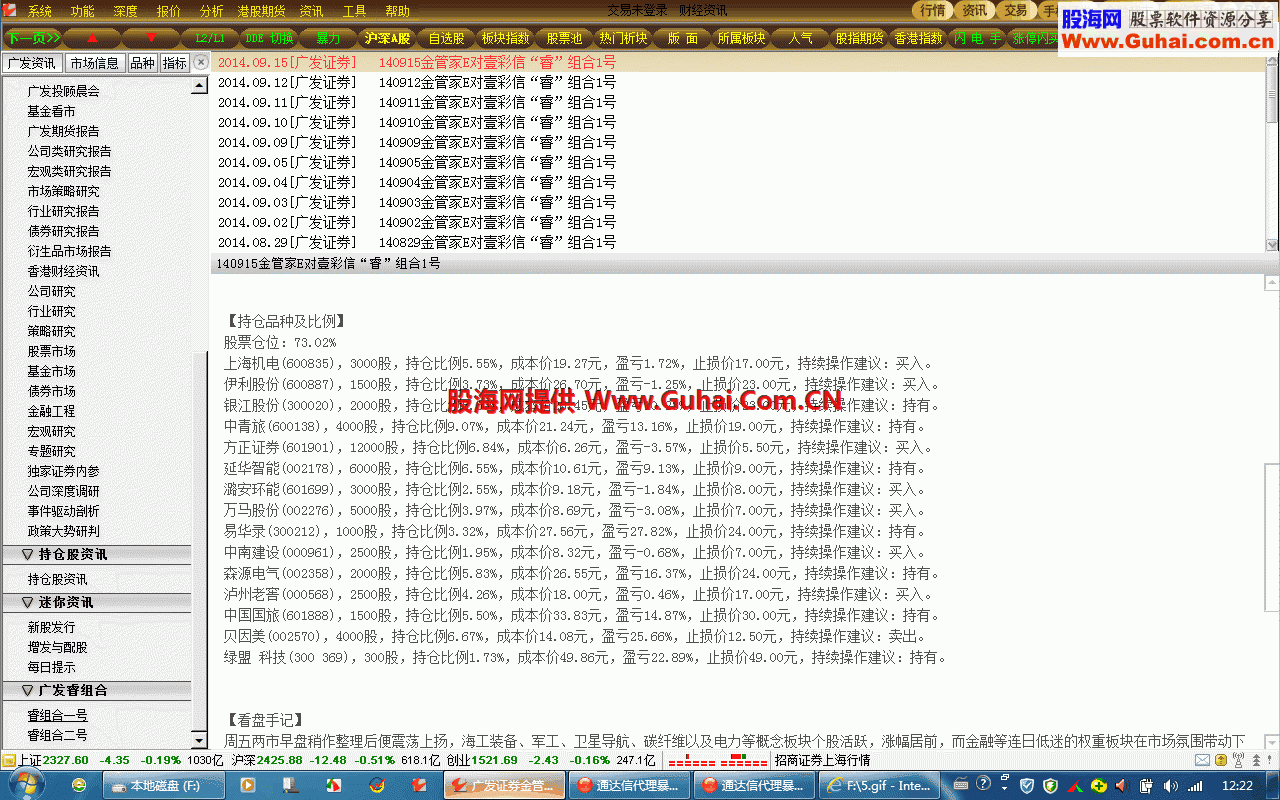This screenshot has width=1280, height=800.
Task: Collapse the 广发睿组合 section
Action: tap(96, 690)
